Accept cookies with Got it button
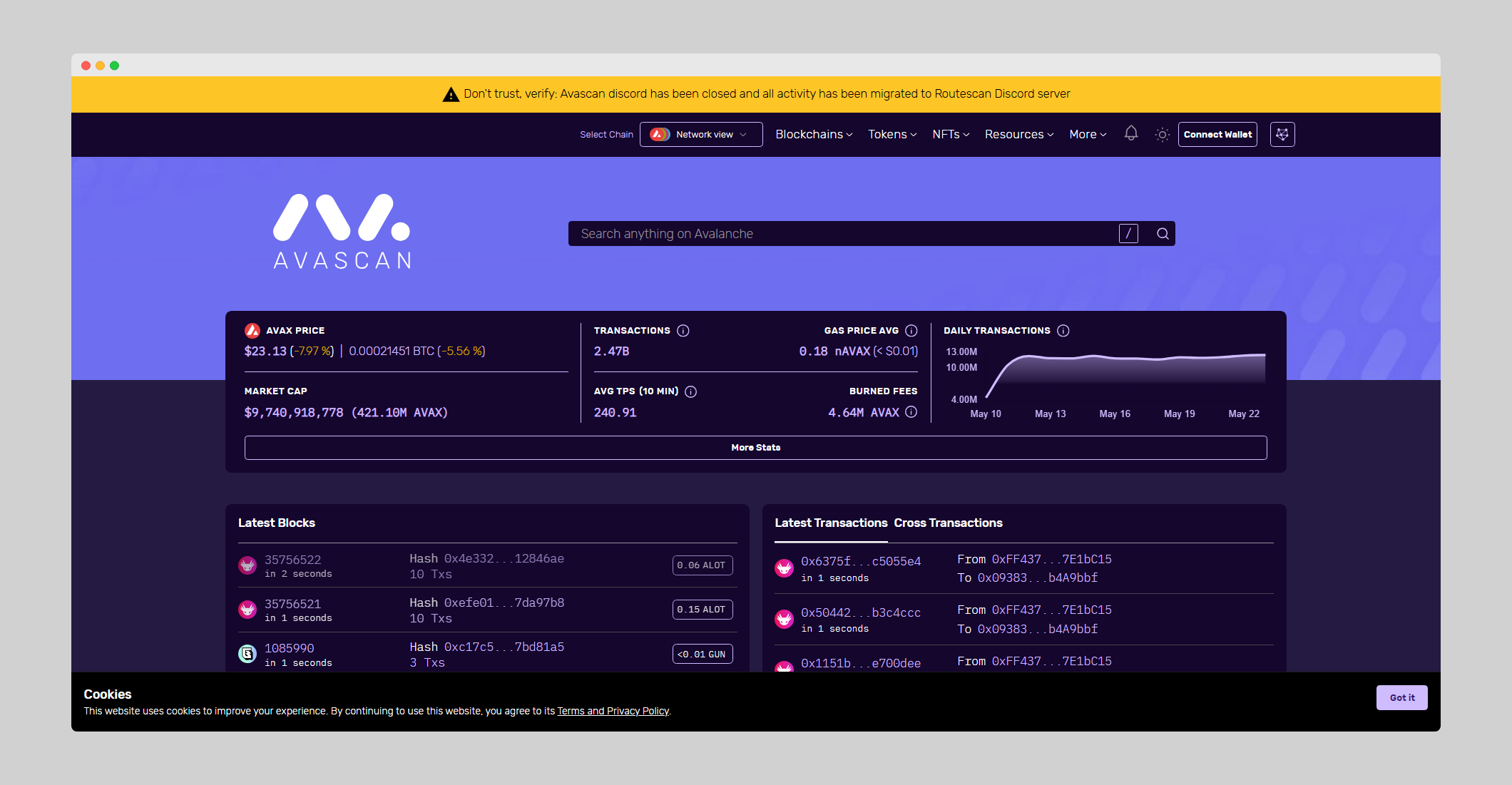Screen dimensions: 1512x785 click(1402, 697)
